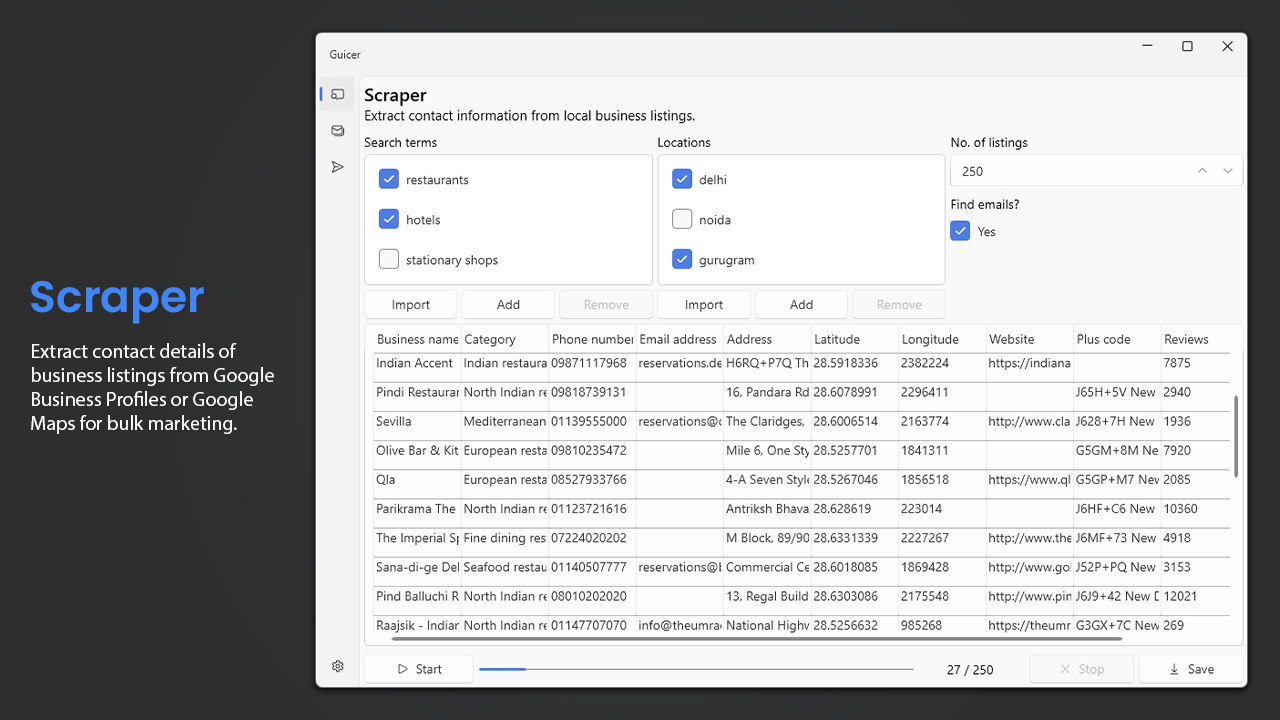Close the Guicer window
The height and width of the screenshot is (720, 1280).
click(x=1227, y=46)
